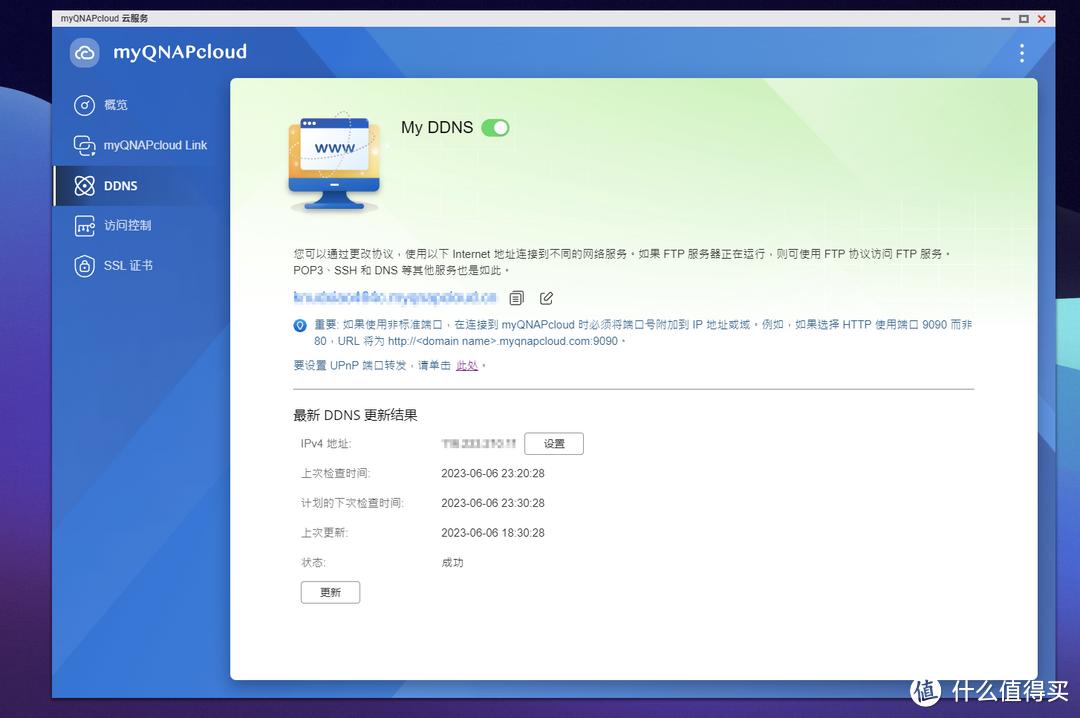Click the 设置 button next to IPv4 address

point(553,443)
